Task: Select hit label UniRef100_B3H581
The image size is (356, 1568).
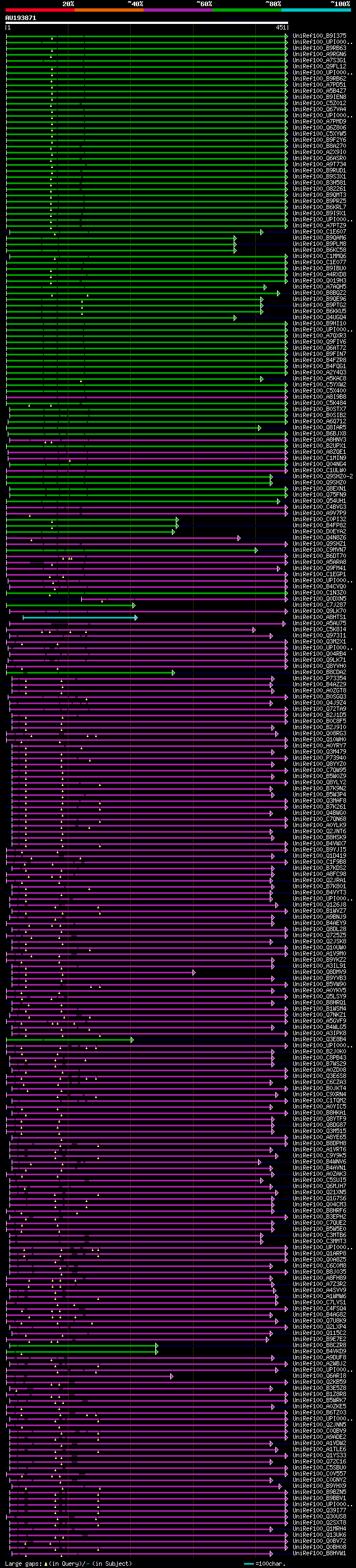Action: click(x=319, y=182)
